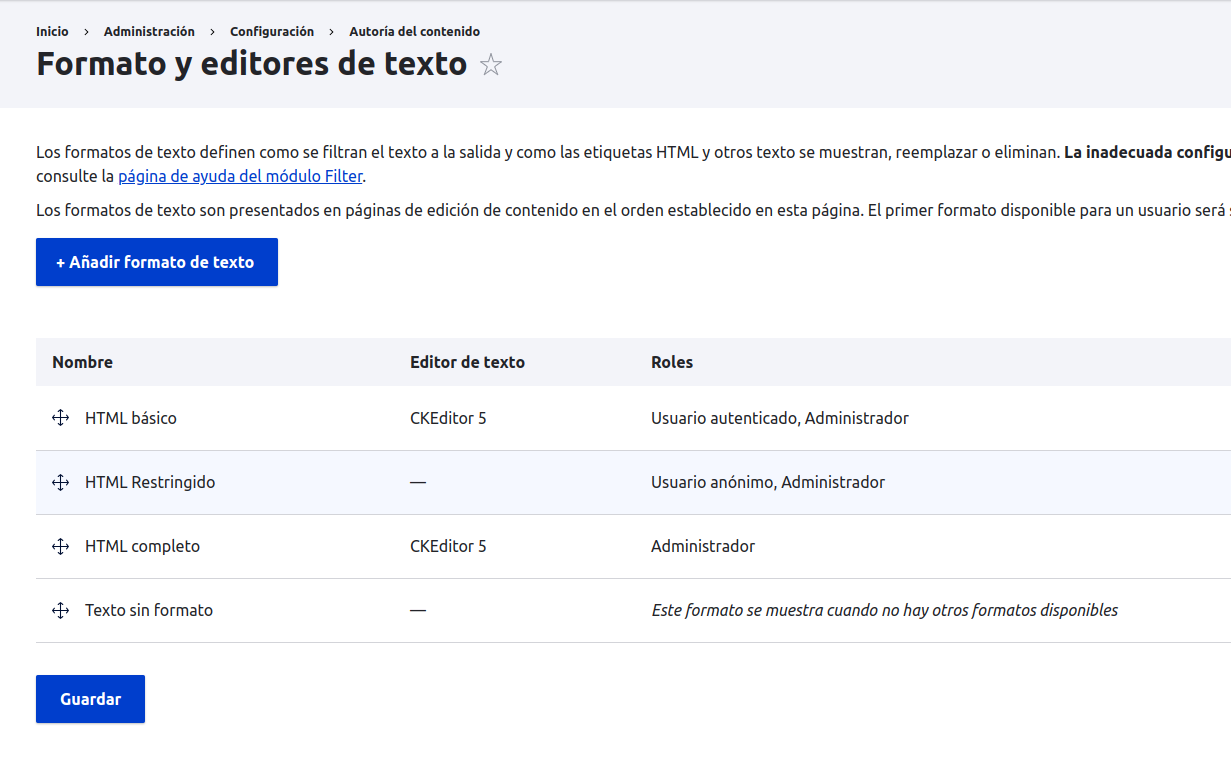This screenshot has height=776, width=1231.
Task: Click the editor dash in the Texto sin formato row
Action: [418, 610]
